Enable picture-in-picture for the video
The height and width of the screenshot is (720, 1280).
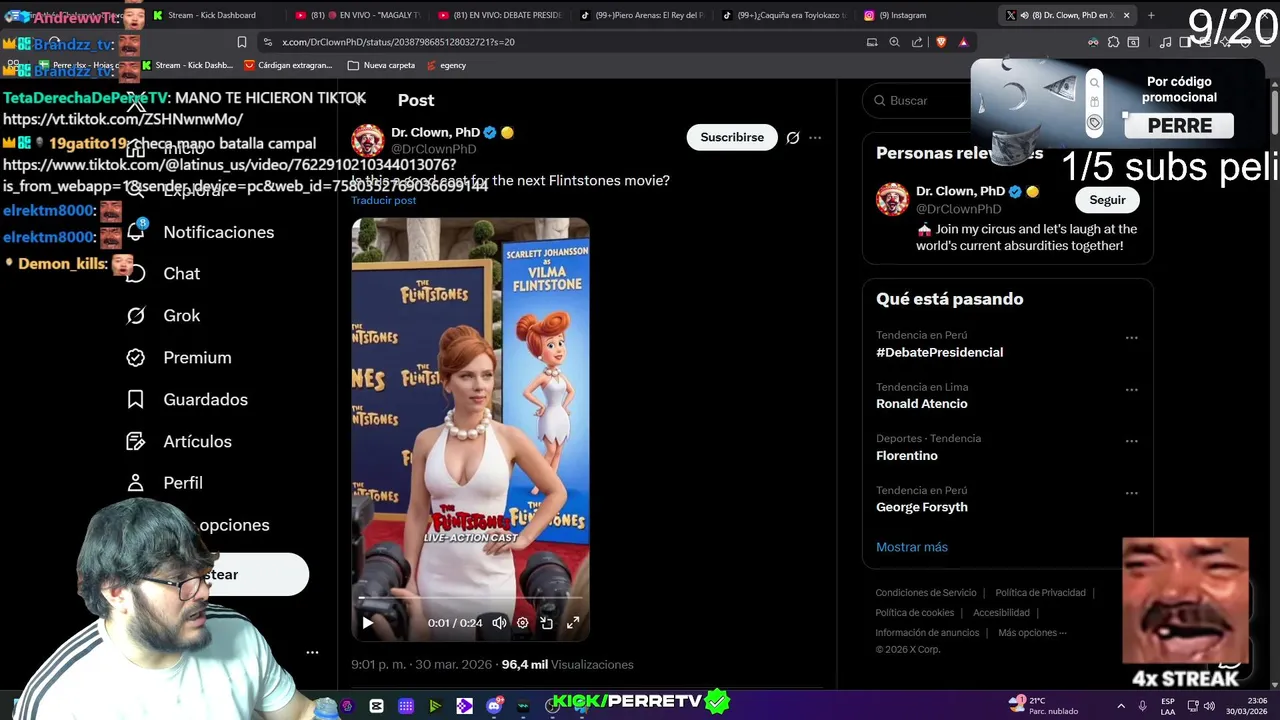point(547,623)
